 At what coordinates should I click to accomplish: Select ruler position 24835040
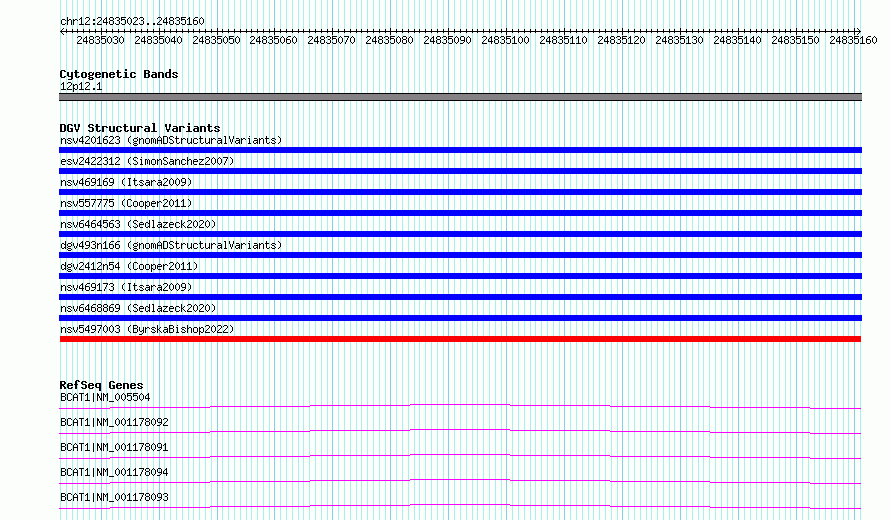pos(158,40)
